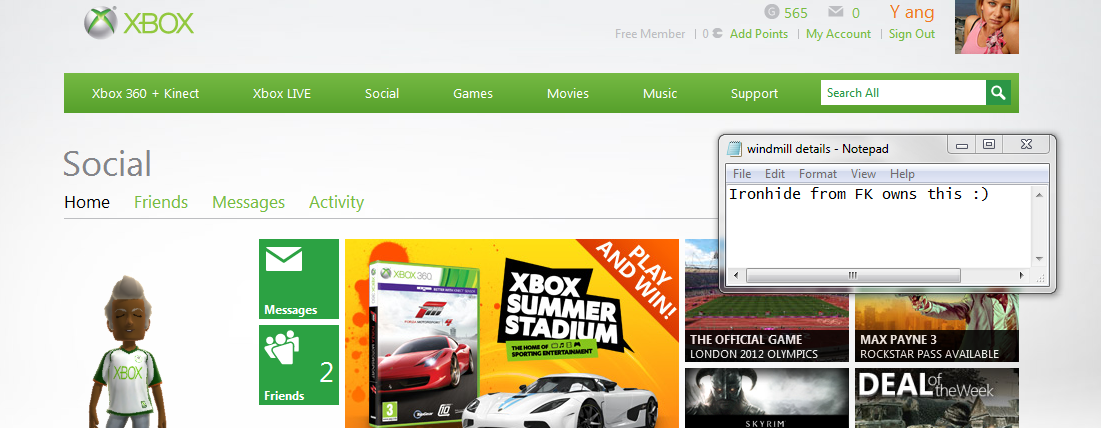This screenshot has width=1101, height=428.
Task: Open the Social nav menu
Action: pos(382,93)
